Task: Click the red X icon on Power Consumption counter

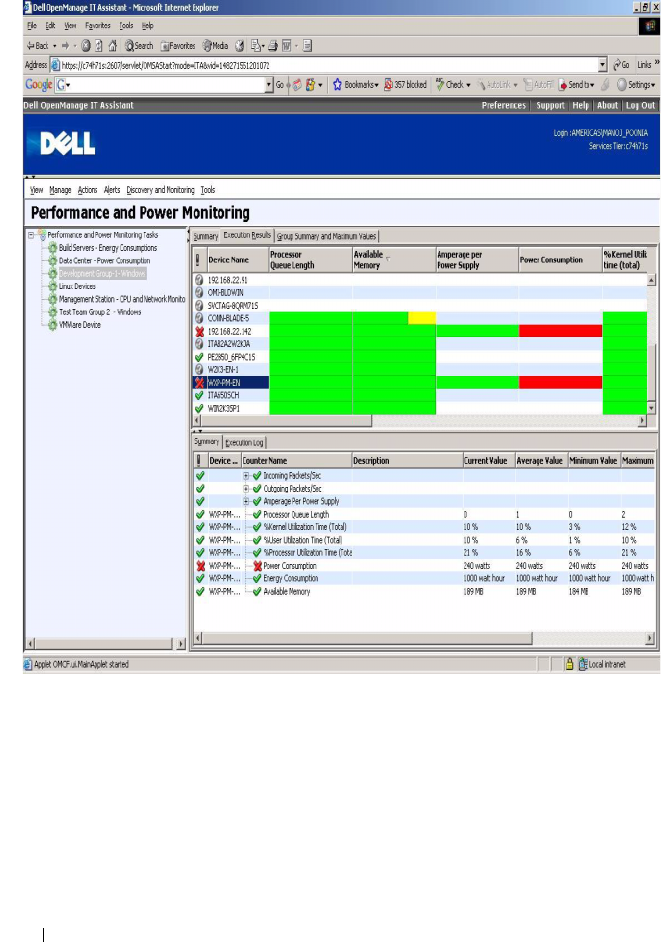Action: [x=258, y=566]
